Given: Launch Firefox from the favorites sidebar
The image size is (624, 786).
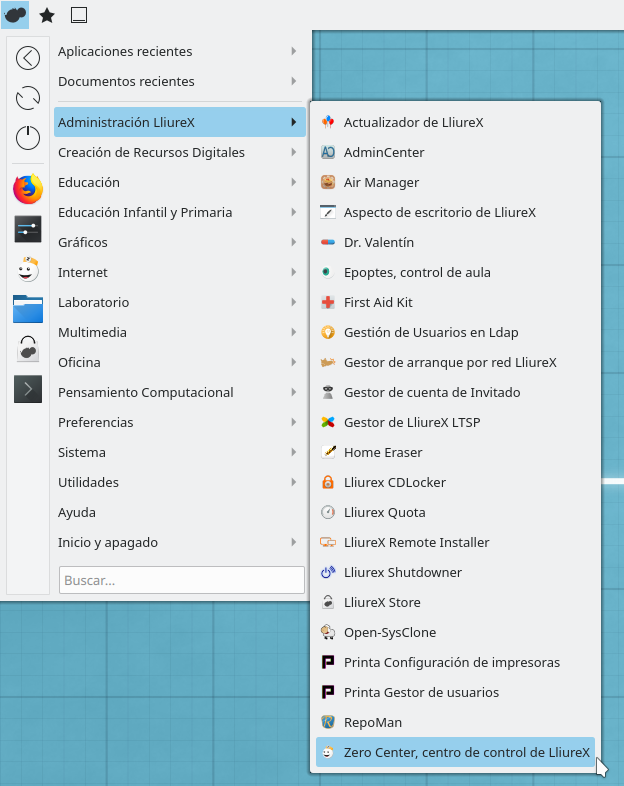Looking at the screenshot, I should (28, 188).
